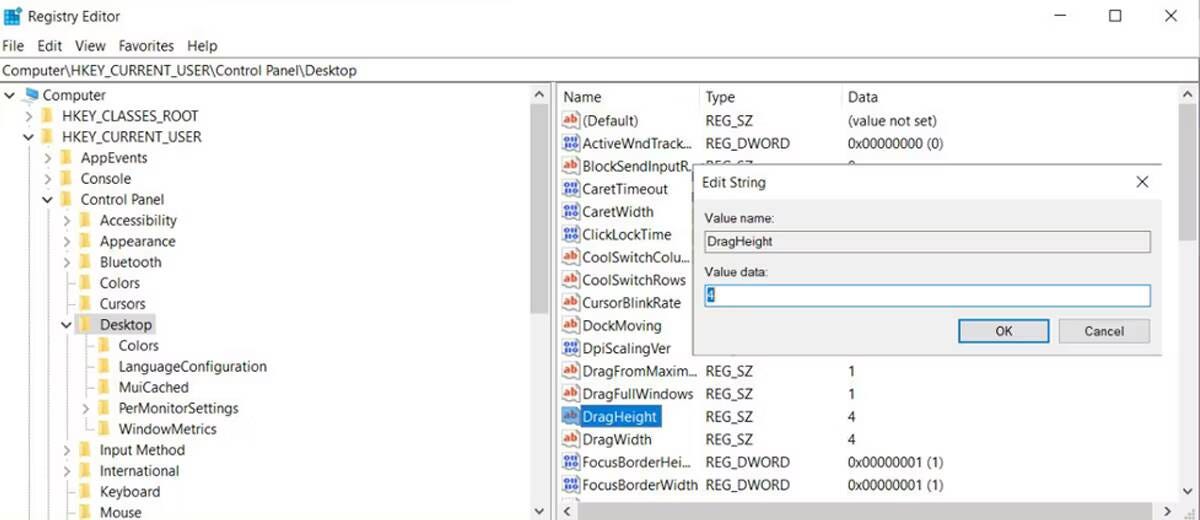1200x520 pixels.
Task: Select the Colors key under Control Panel
Action: tap(119, 283)
